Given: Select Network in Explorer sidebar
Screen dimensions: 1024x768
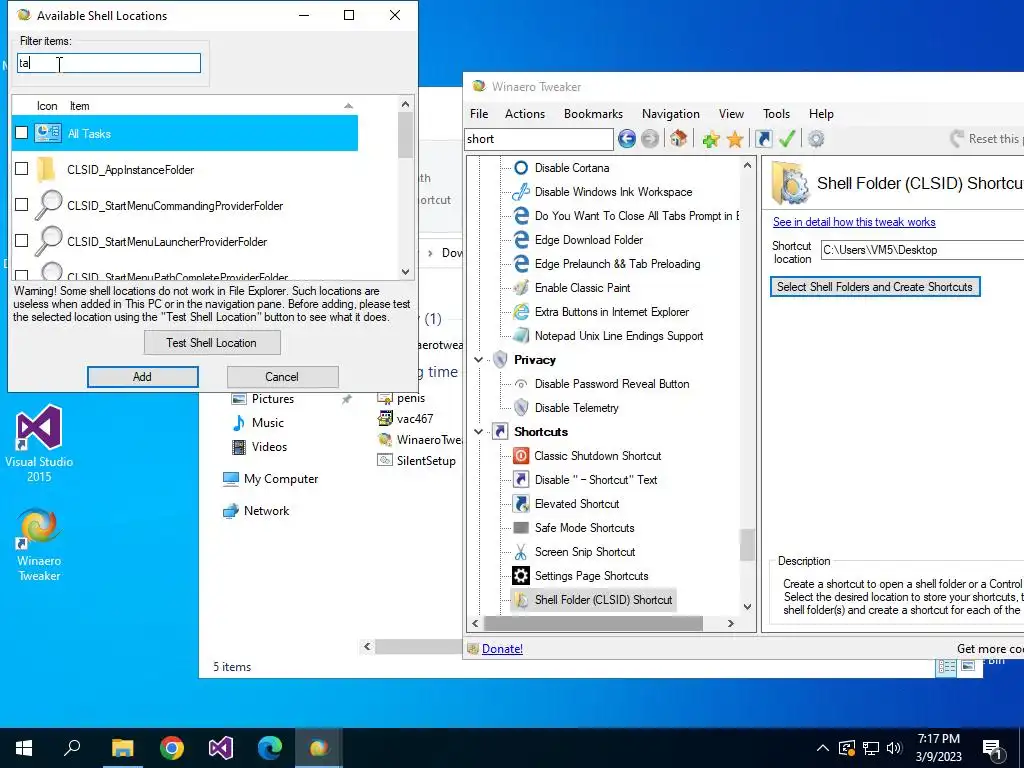Looking at the screenshot, I should tap(256, 511).
